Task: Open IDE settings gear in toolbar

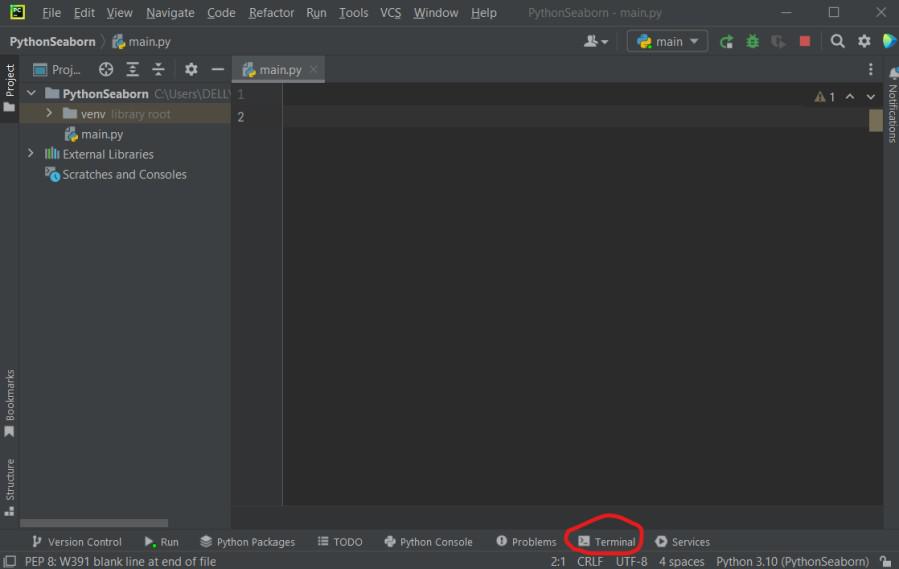Action: point(863,41)
